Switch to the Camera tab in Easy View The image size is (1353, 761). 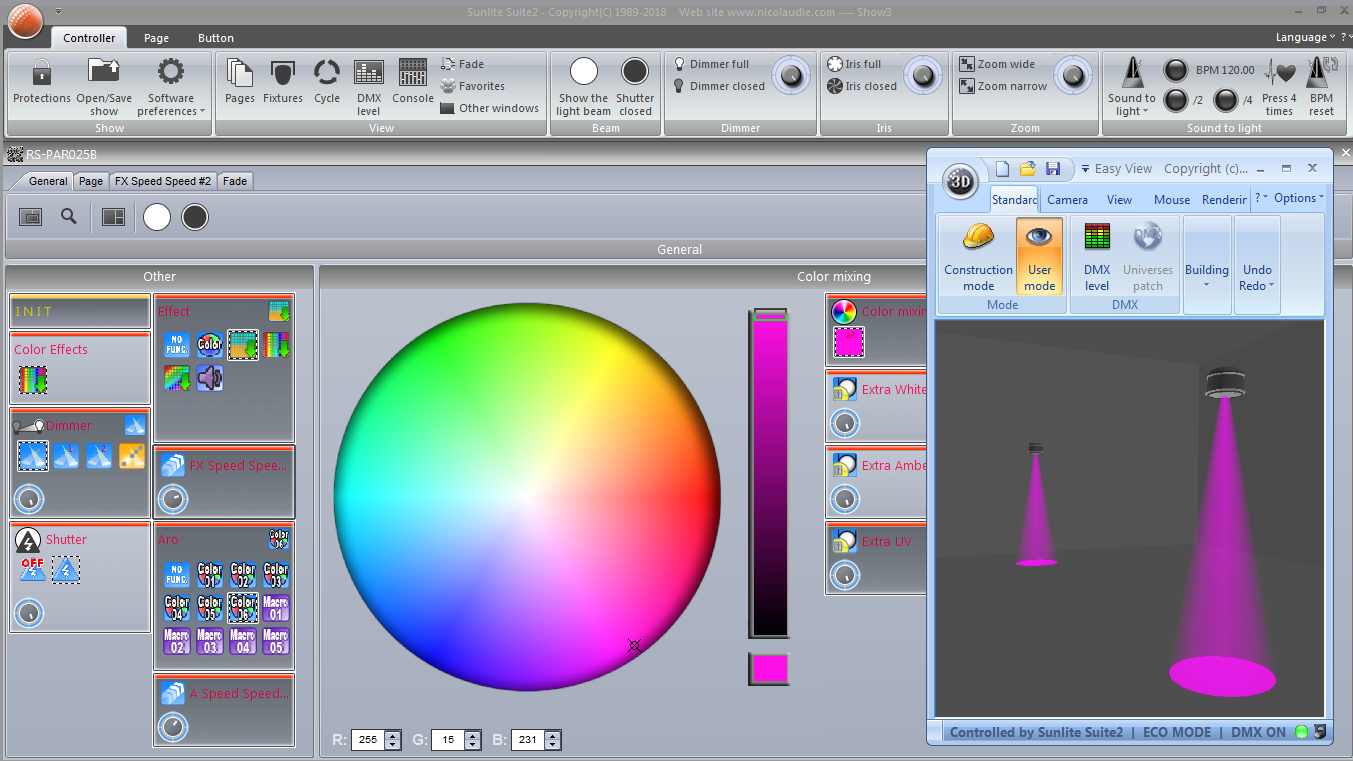[1067, 199]
